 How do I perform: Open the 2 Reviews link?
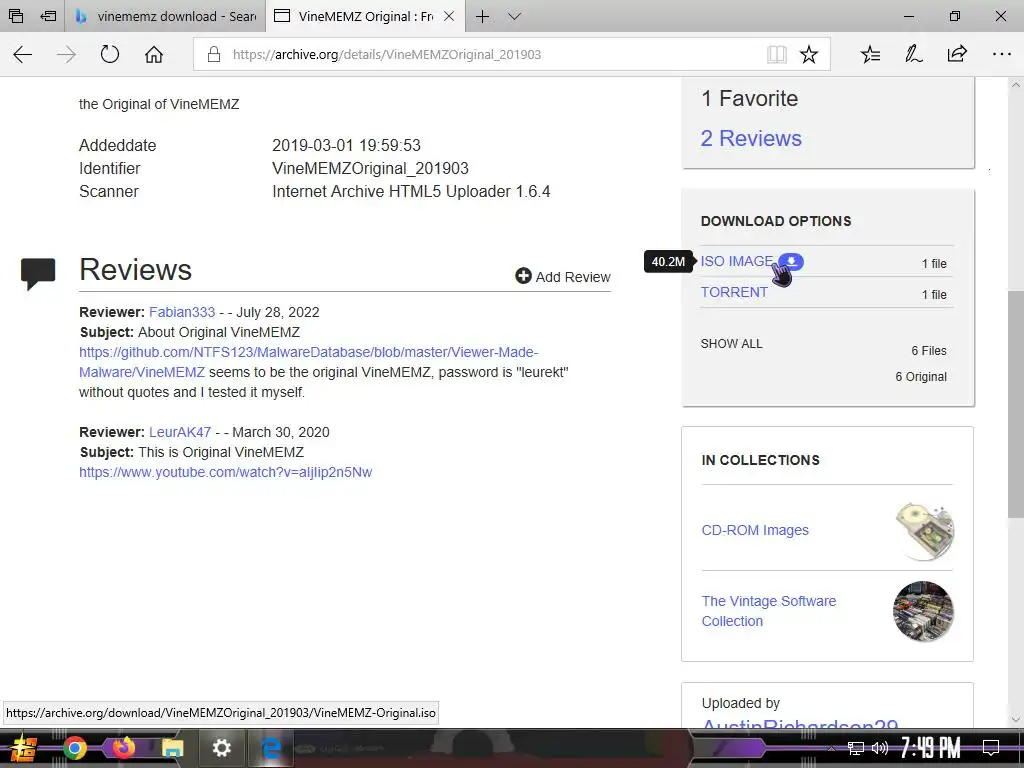coord(751,138)
